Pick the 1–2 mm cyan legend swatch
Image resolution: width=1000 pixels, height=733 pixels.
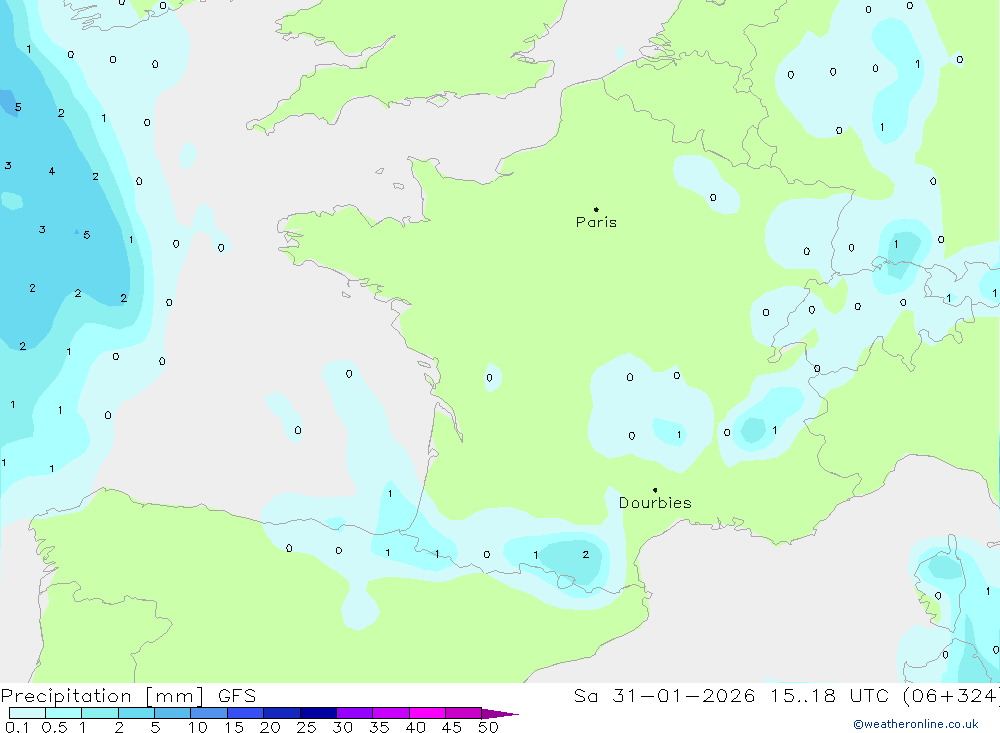click(100, 713)
